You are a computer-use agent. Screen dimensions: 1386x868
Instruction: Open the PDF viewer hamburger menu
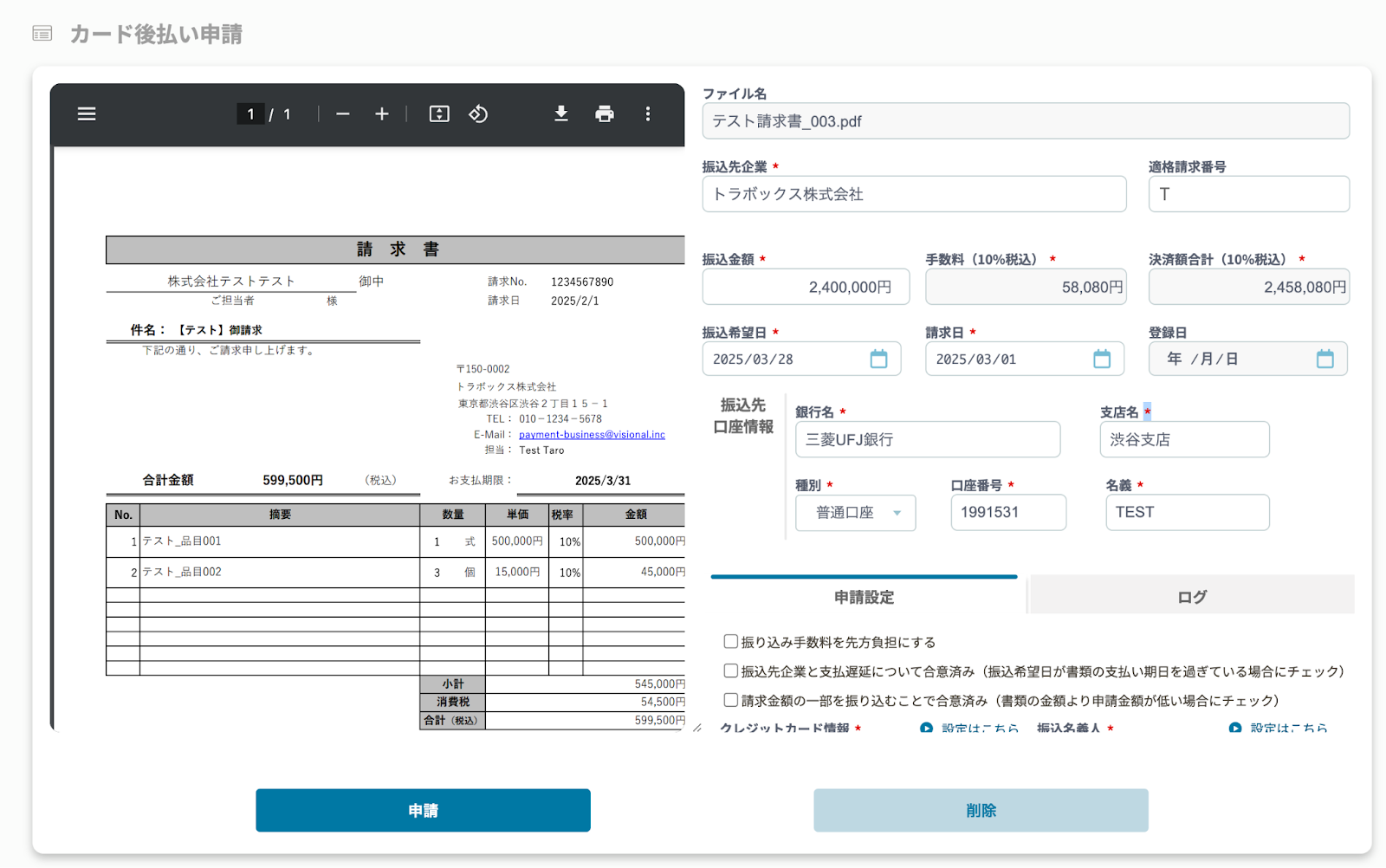86,113
